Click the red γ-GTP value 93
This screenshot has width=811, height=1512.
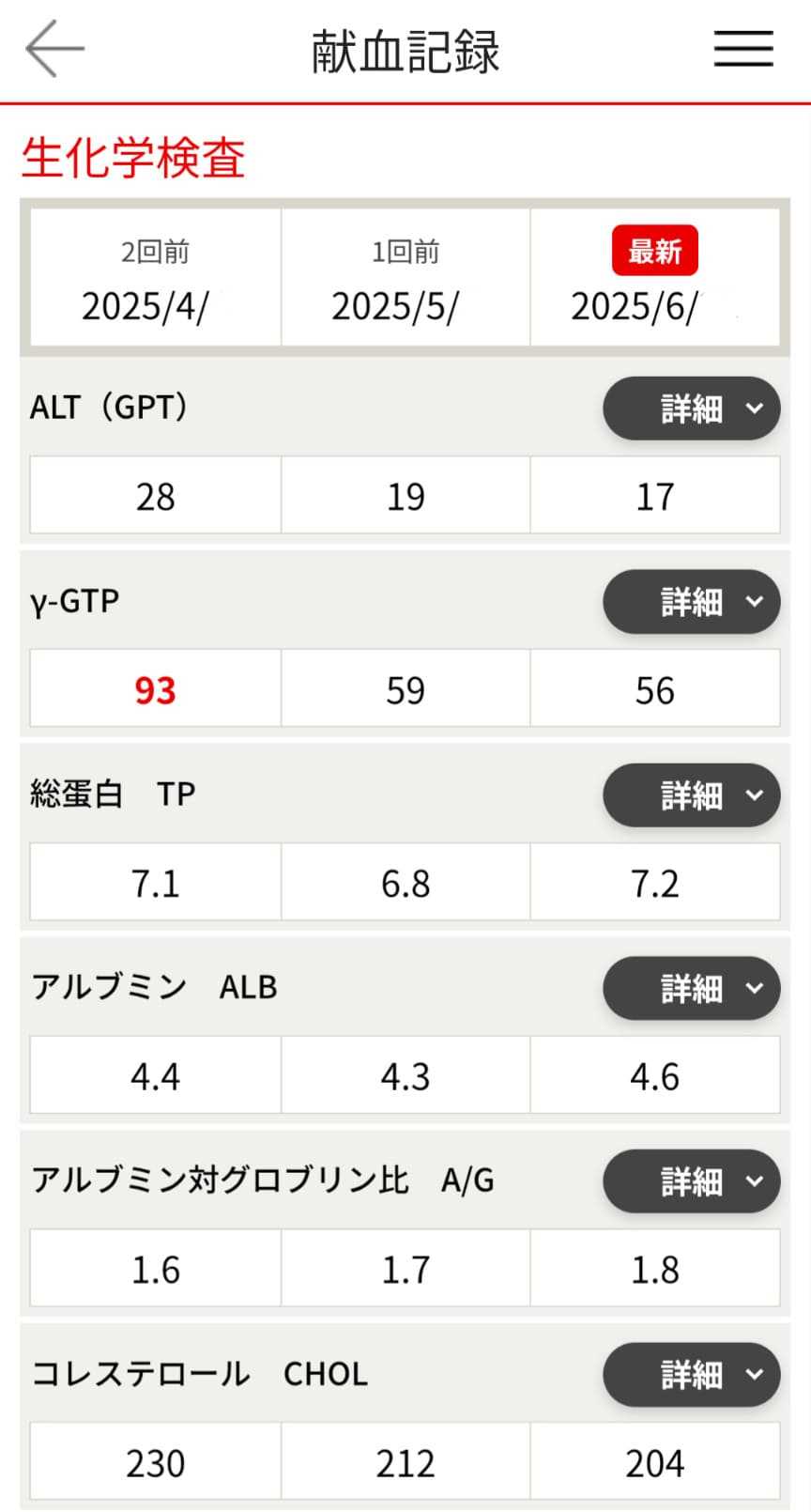(x=155, y=690)
